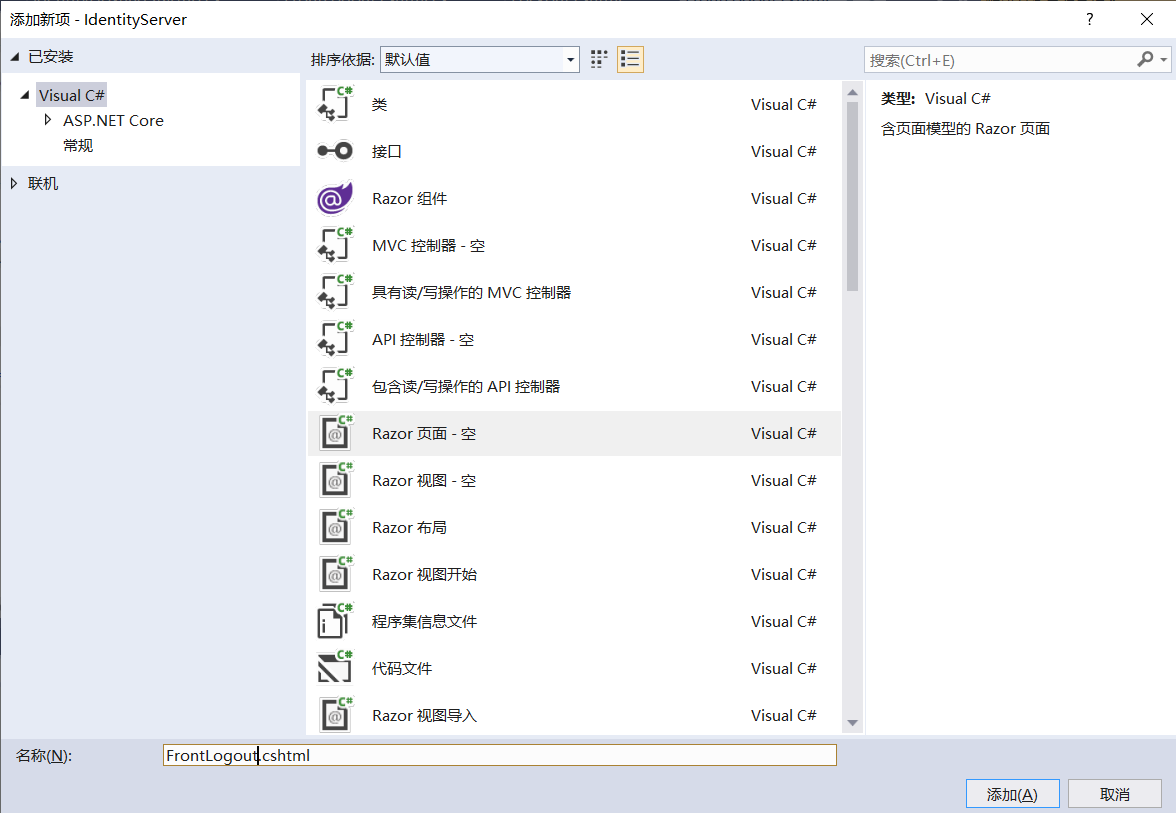Open the 排序依据 默认值 dropdown

(x=480, y=59)
